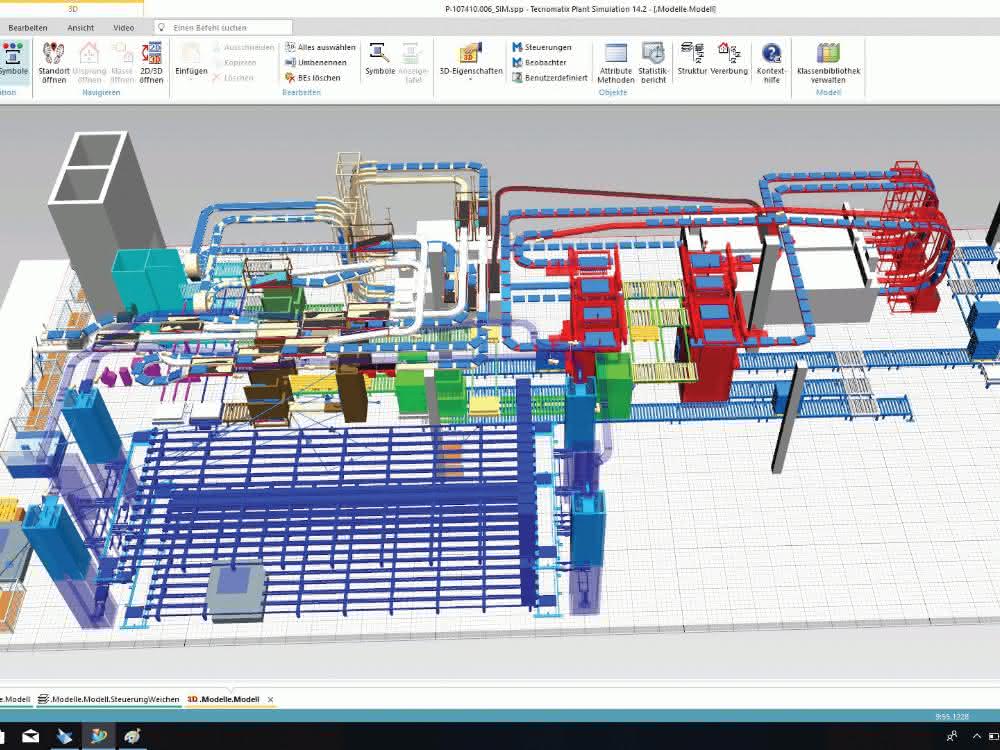Viewport: 1000px width, 750px height.
Task: Expand the Einfügen dropdown arrow
Action: coord(191,80)
